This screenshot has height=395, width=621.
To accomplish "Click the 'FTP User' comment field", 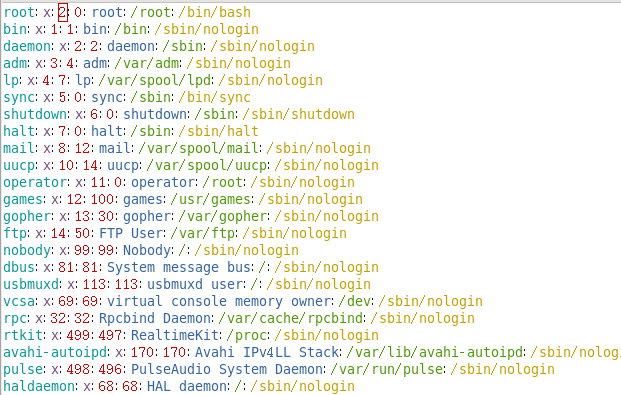I will pos(131,233).
